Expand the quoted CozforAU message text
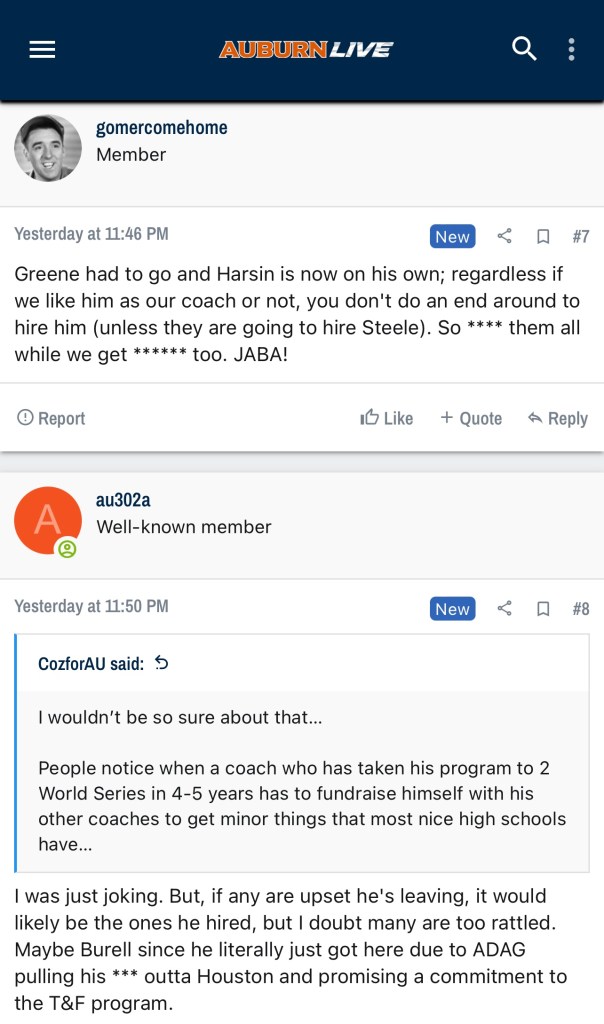Viewport: 604px width, 1024px height. point(302,780)
